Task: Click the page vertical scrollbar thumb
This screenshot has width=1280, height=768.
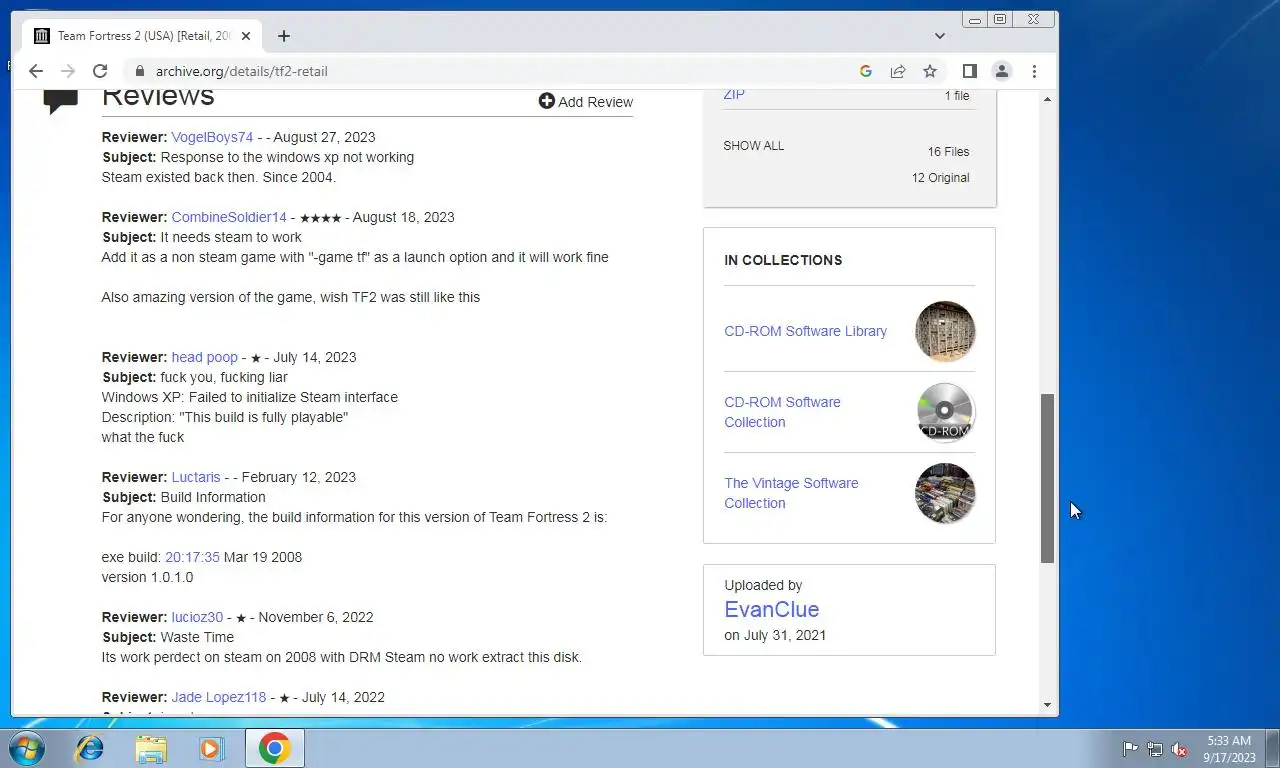Action: [1047, 478]
